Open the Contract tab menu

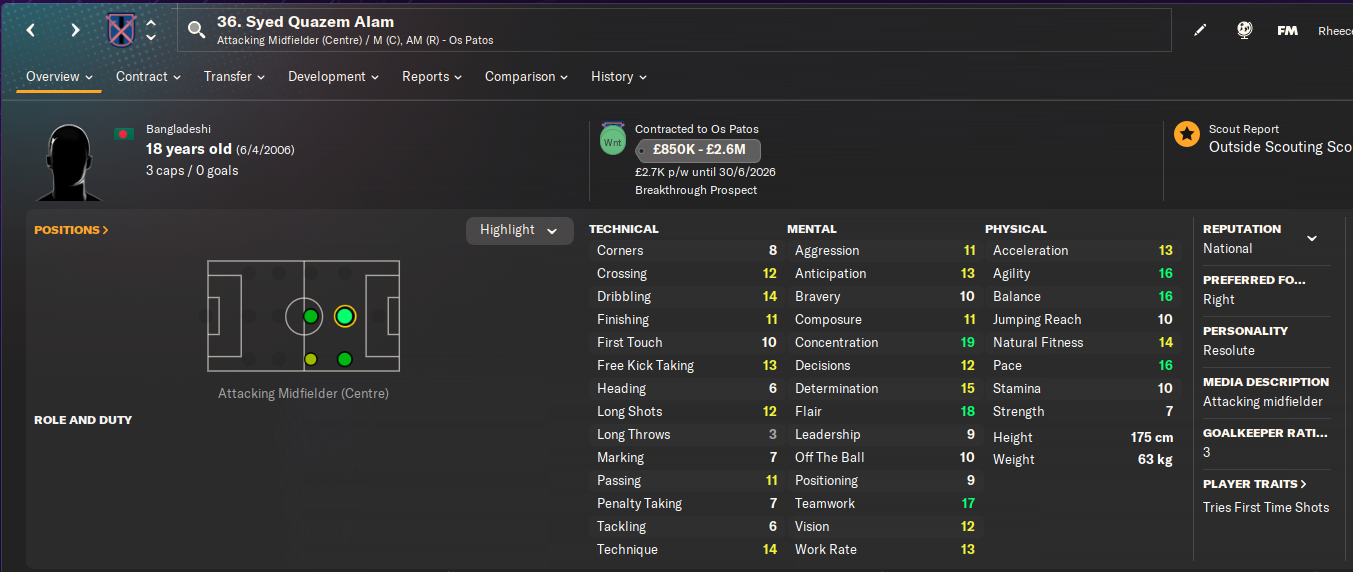point(148,77)
